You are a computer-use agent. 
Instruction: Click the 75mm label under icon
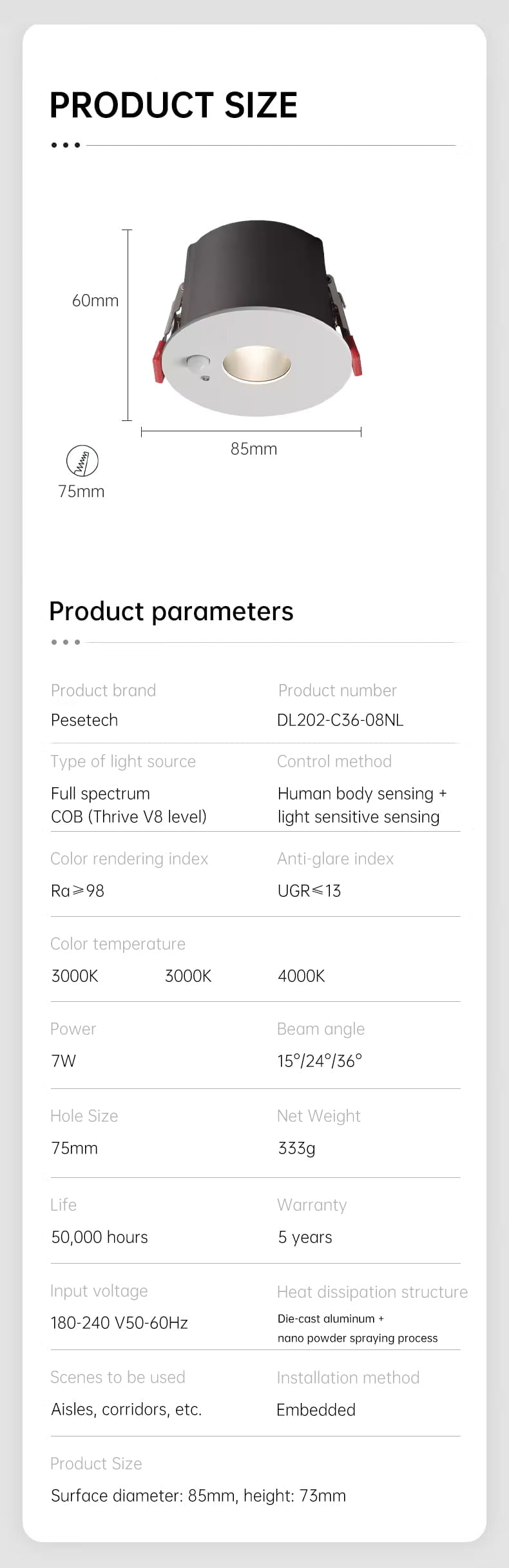click(81, 491)
